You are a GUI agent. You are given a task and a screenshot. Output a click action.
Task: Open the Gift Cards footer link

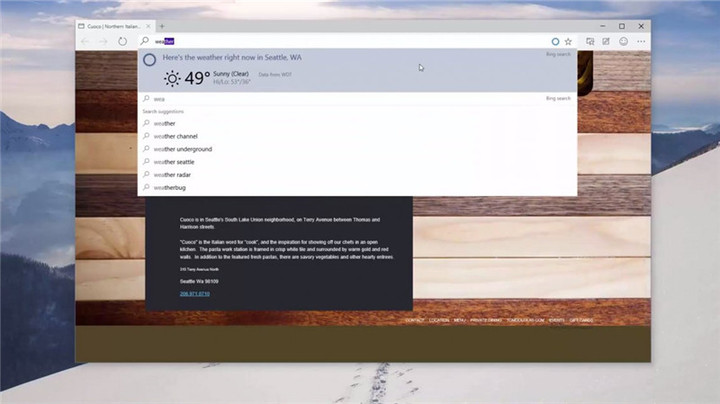click(x=581, y=320)
